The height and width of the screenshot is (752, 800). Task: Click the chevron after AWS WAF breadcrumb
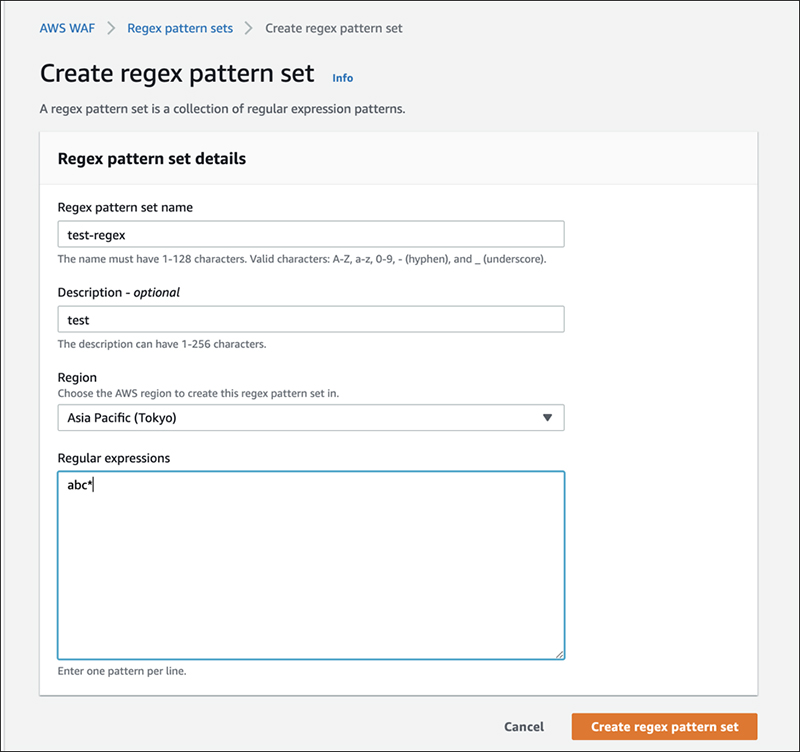click(x=111, y=28)
